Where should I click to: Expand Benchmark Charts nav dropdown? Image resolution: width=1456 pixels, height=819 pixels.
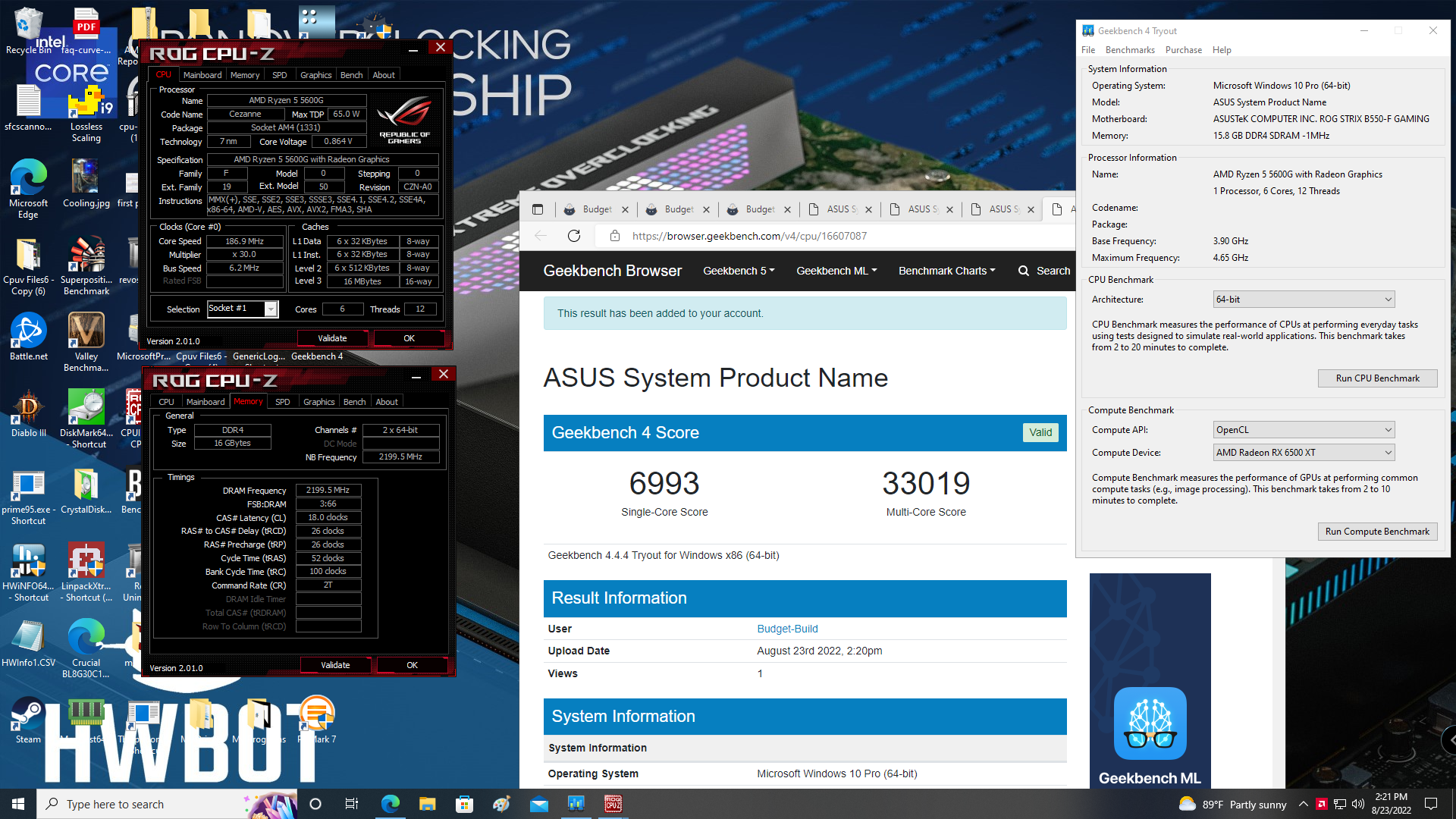point(946,271)
